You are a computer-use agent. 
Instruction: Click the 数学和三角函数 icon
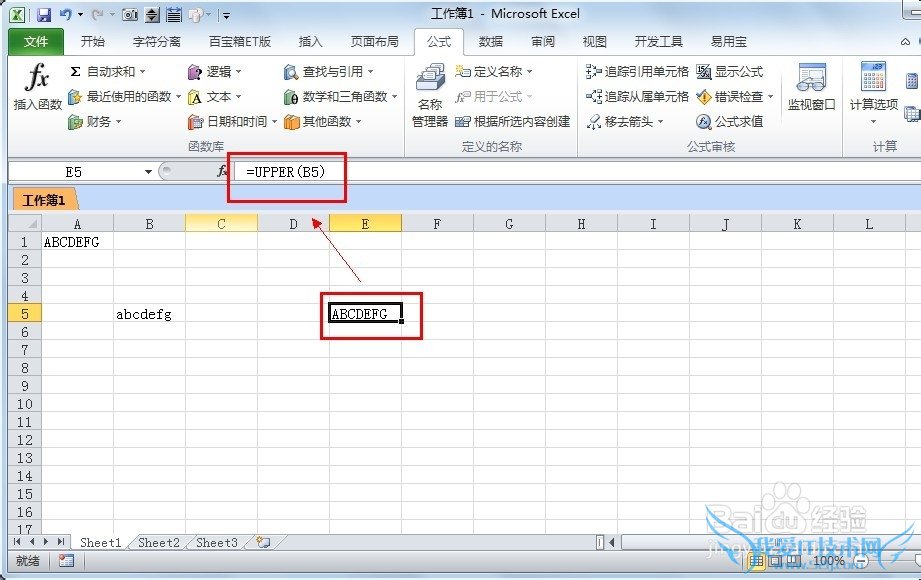click(291, 96)
